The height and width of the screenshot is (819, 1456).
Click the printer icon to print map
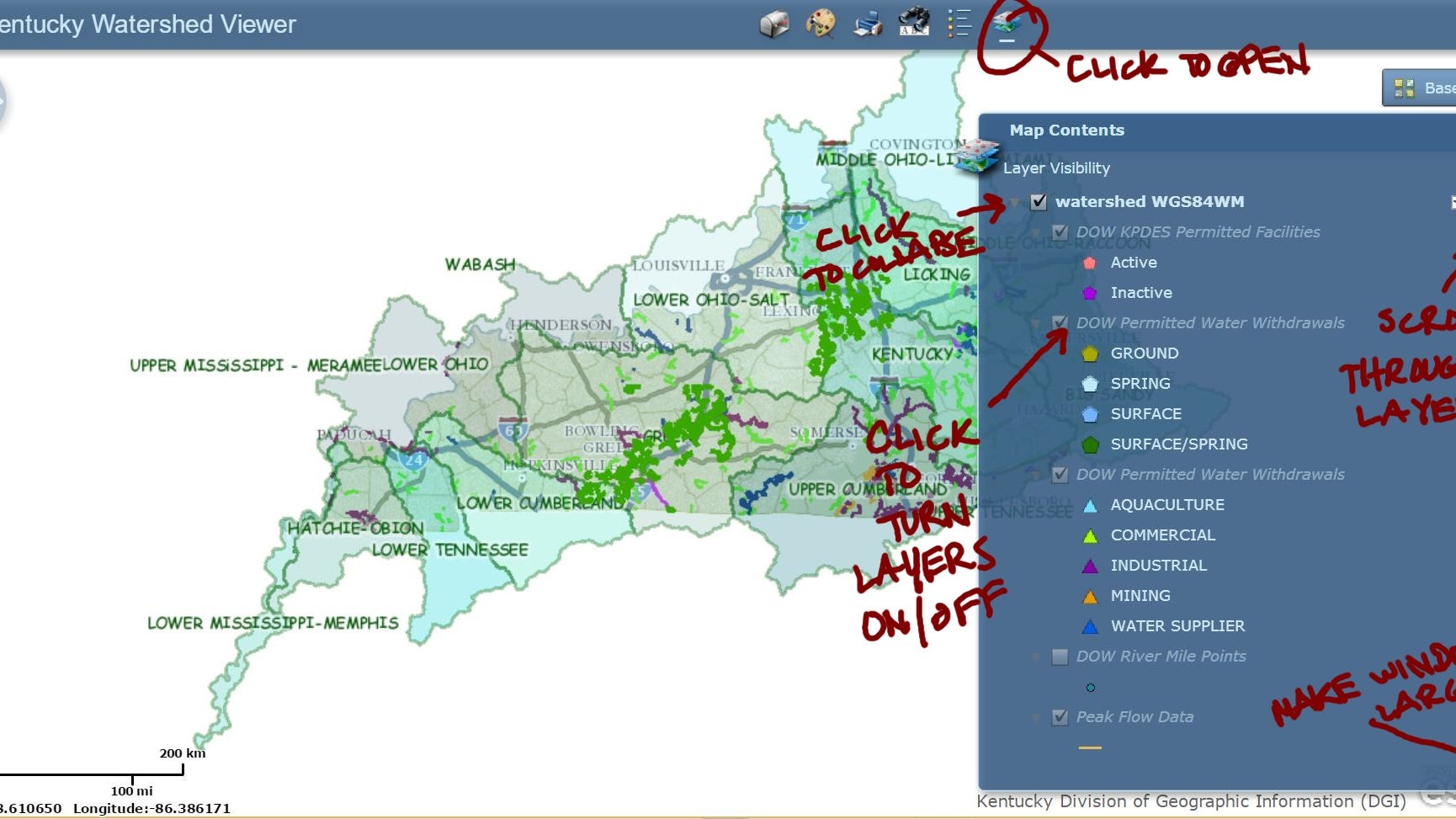[867, 24]
